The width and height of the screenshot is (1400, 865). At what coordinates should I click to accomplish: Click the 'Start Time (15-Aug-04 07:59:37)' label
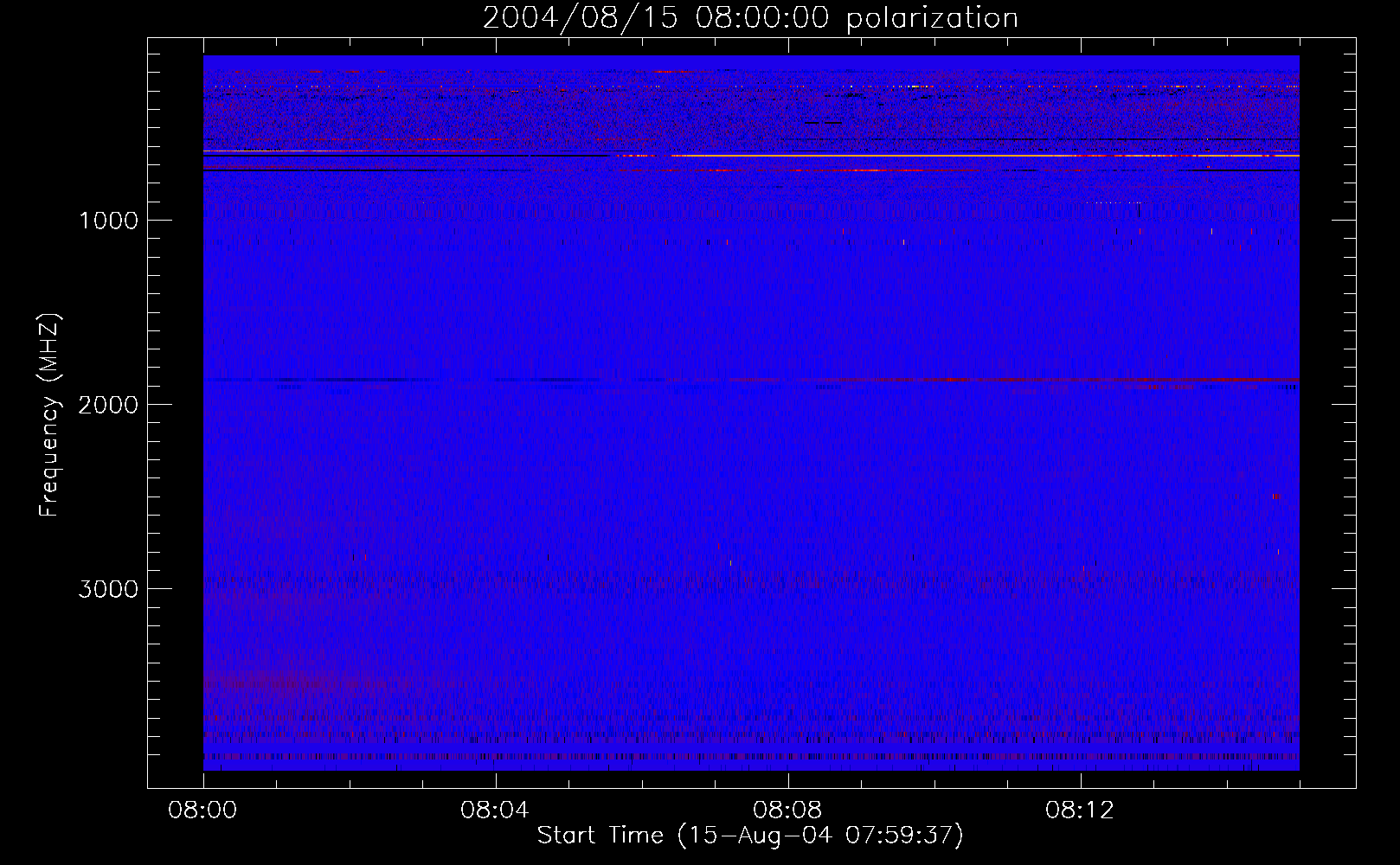tap(750, 836)
